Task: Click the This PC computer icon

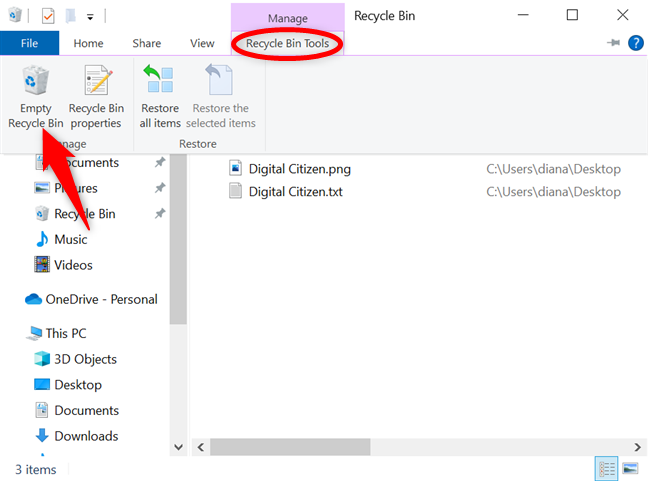Action: tap(34, 333)
